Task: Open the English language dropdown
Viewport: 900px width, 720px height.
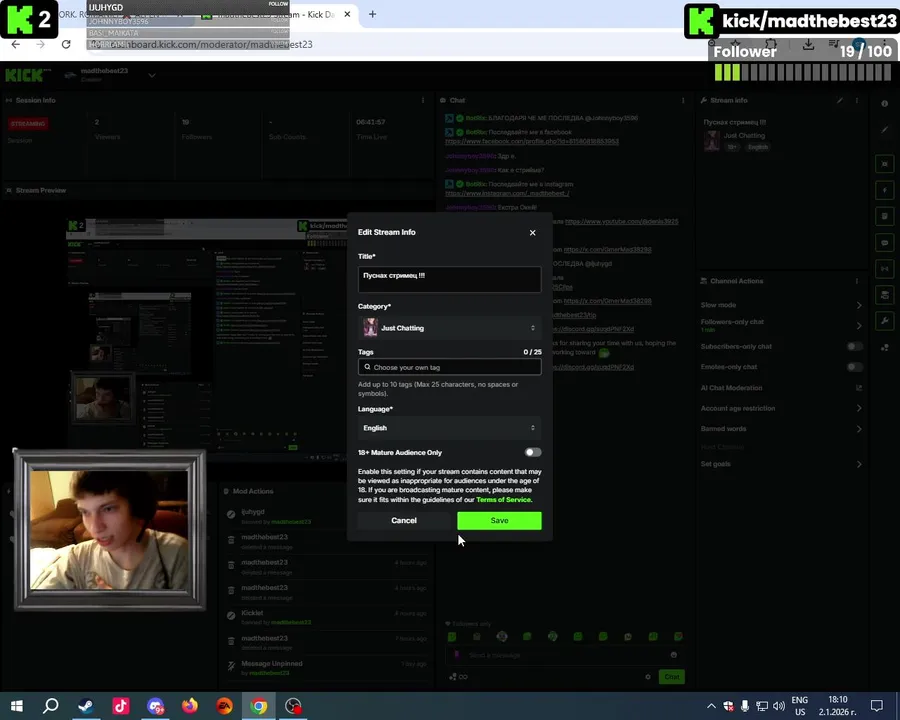Action: click(449, 428)
